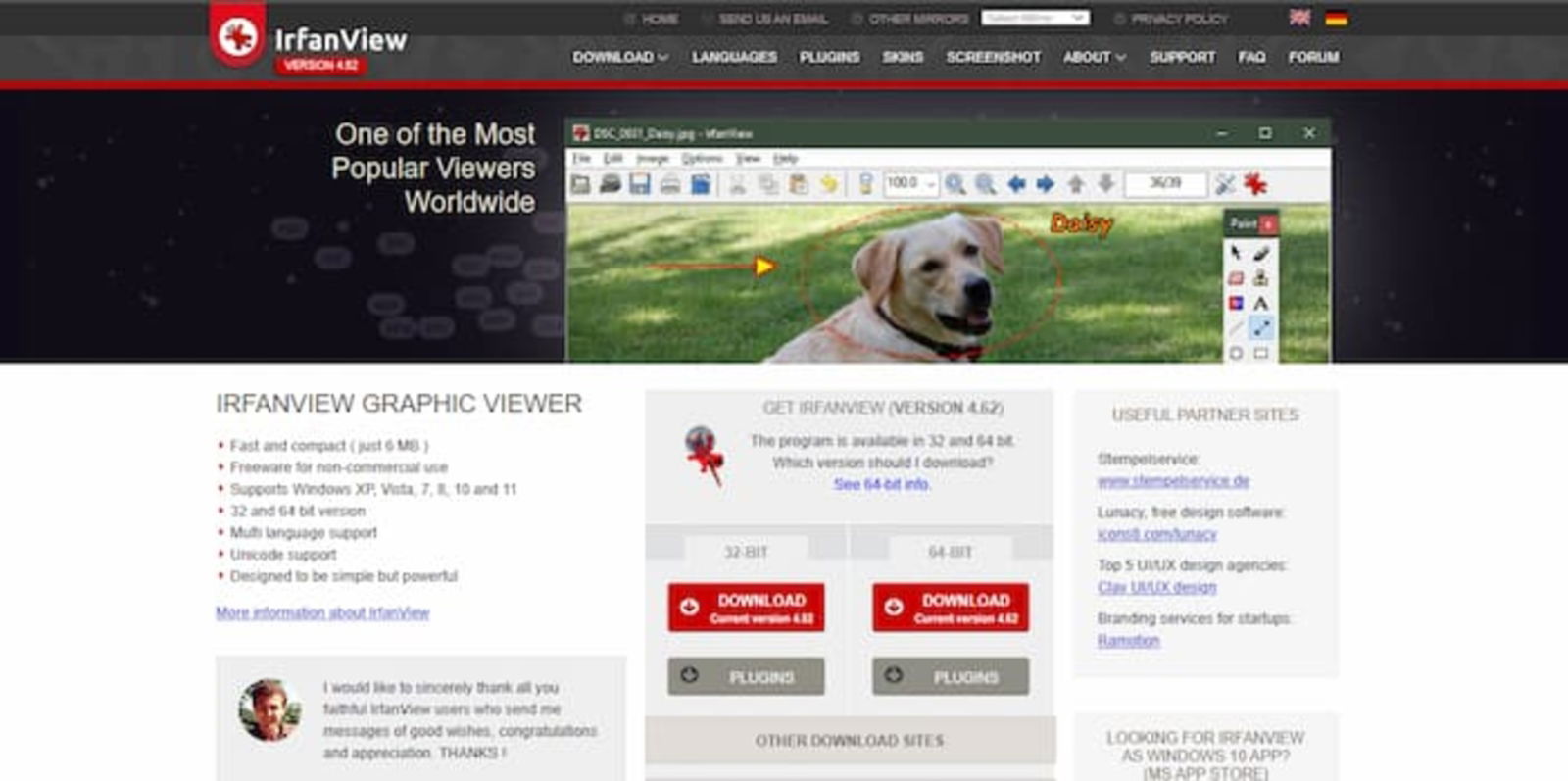Click the Open folder icon in banner toolbar
The image size is (1568, 781).
pos(580,183)
